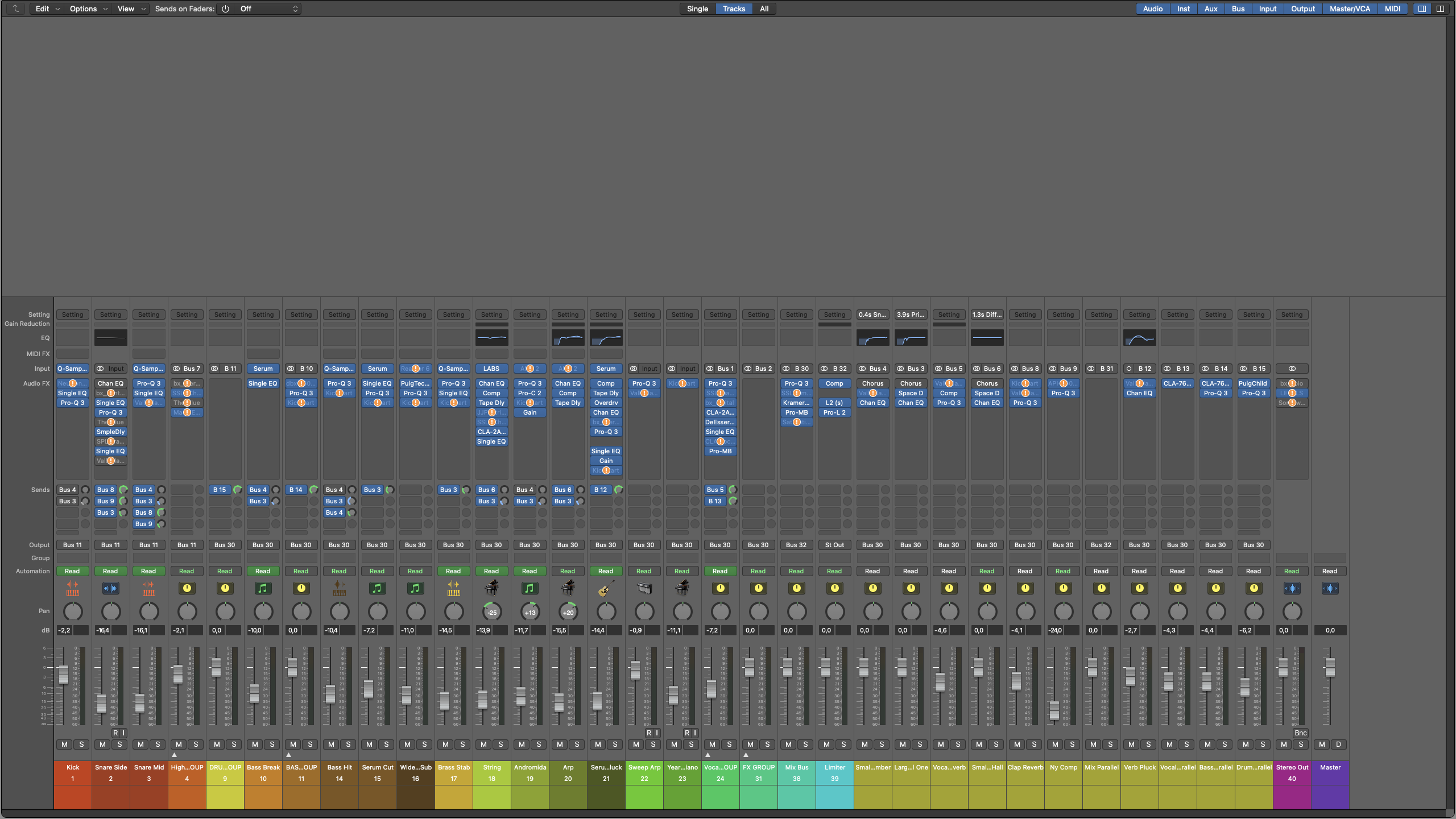This screenshot has height=819, width=1456.
Task: Click the Aux channel filter button
Action: tap(1210, 9)
